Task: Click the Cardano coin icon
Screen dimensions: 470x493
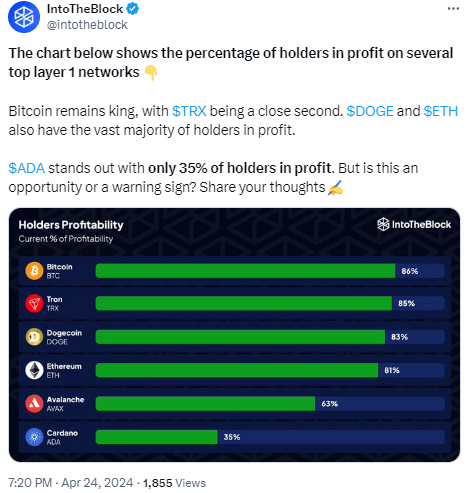Action: click(x=34, y=437)
